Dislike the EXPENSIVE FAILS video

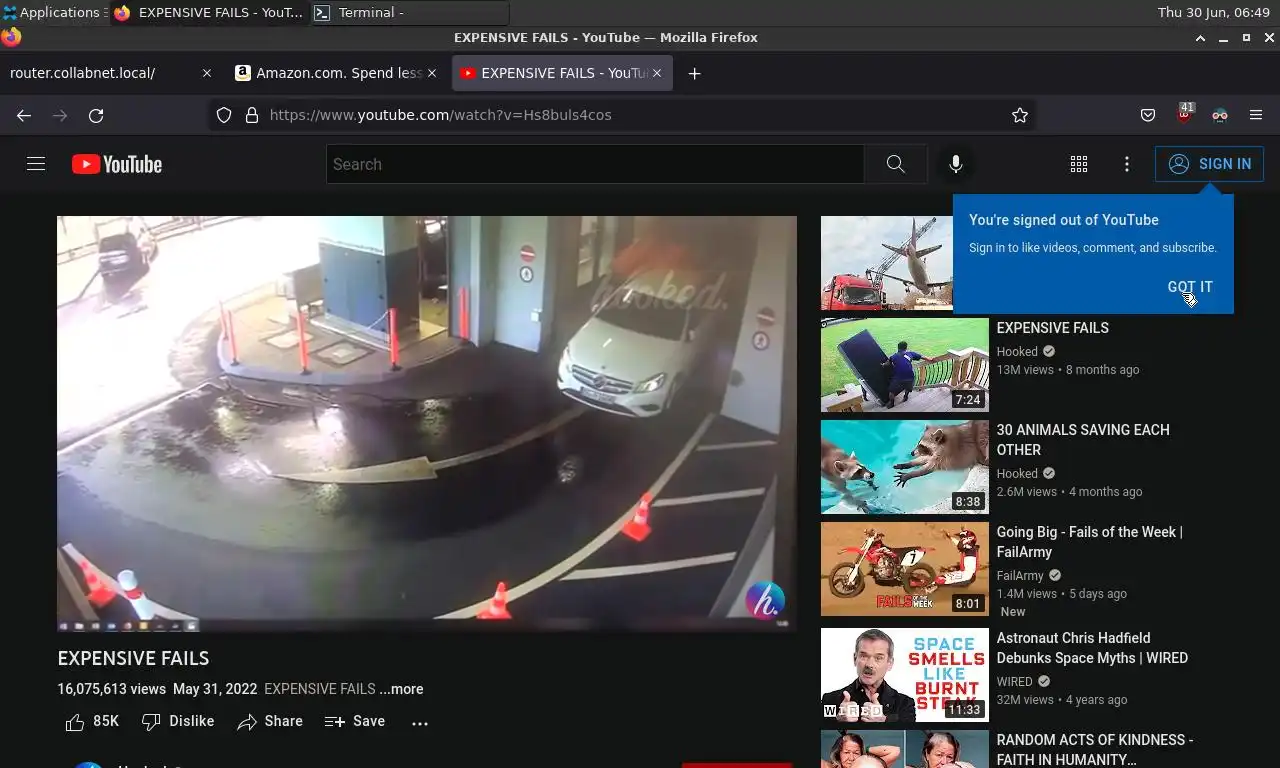tap(178, 721)
